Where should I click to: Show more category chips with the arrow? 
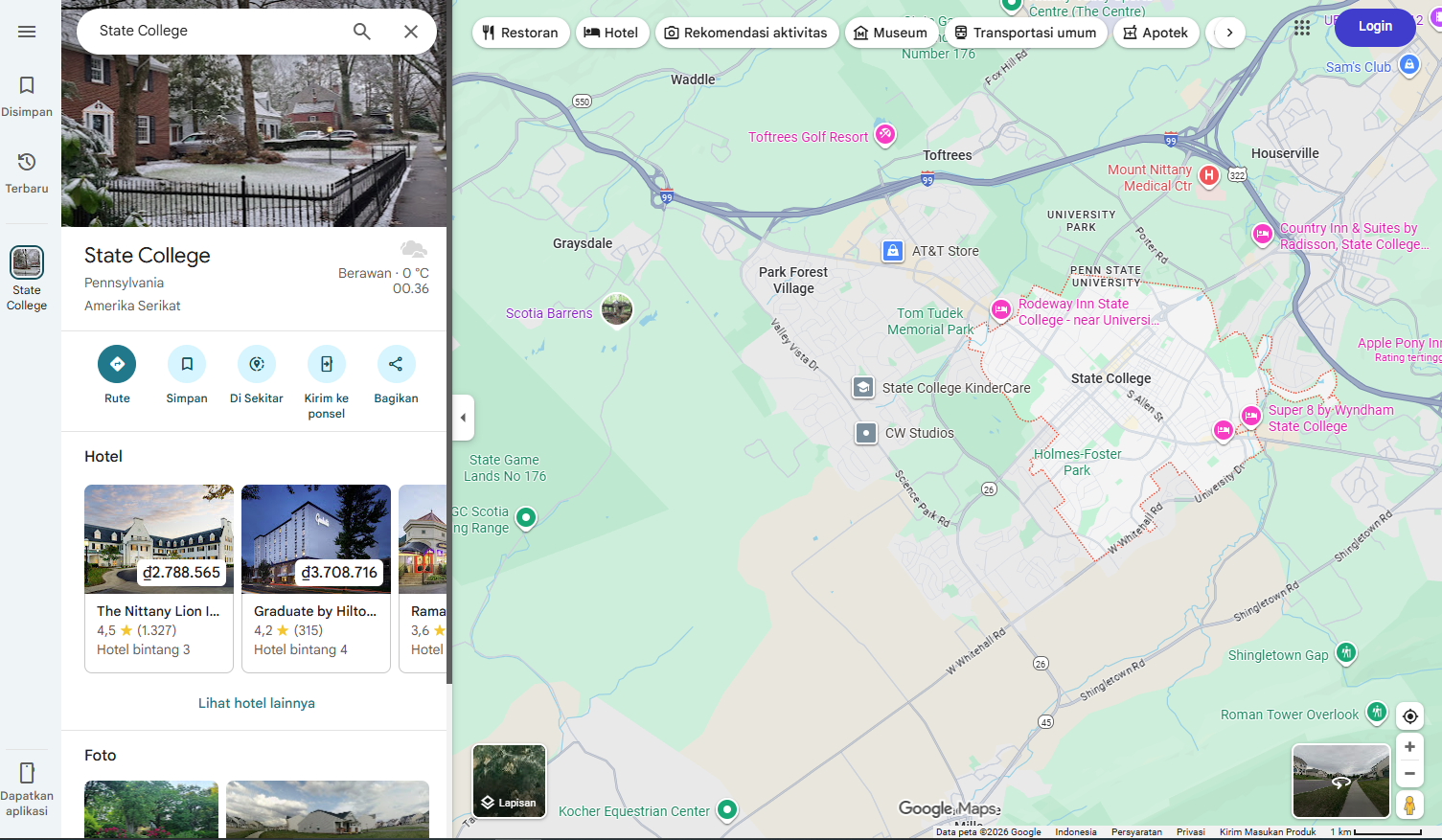pos(1229,33)
